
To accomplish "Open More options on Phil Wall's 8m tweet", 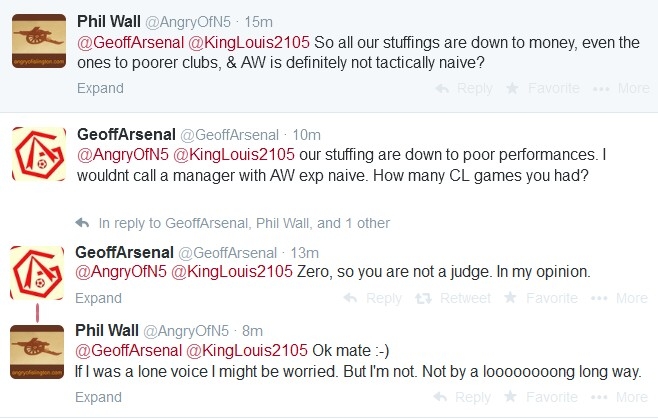I will pyautogui.click(x=622, y=397).
